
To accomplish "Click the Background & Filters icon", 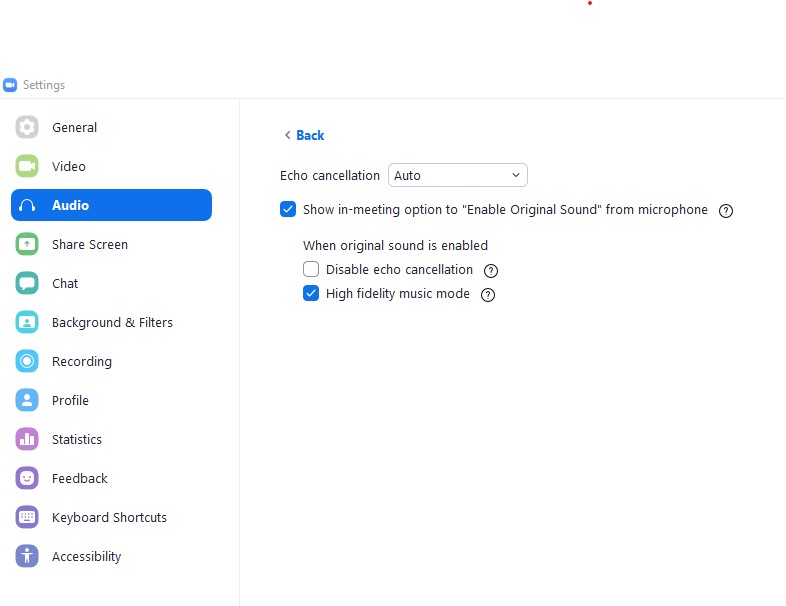I will point(27,322).
